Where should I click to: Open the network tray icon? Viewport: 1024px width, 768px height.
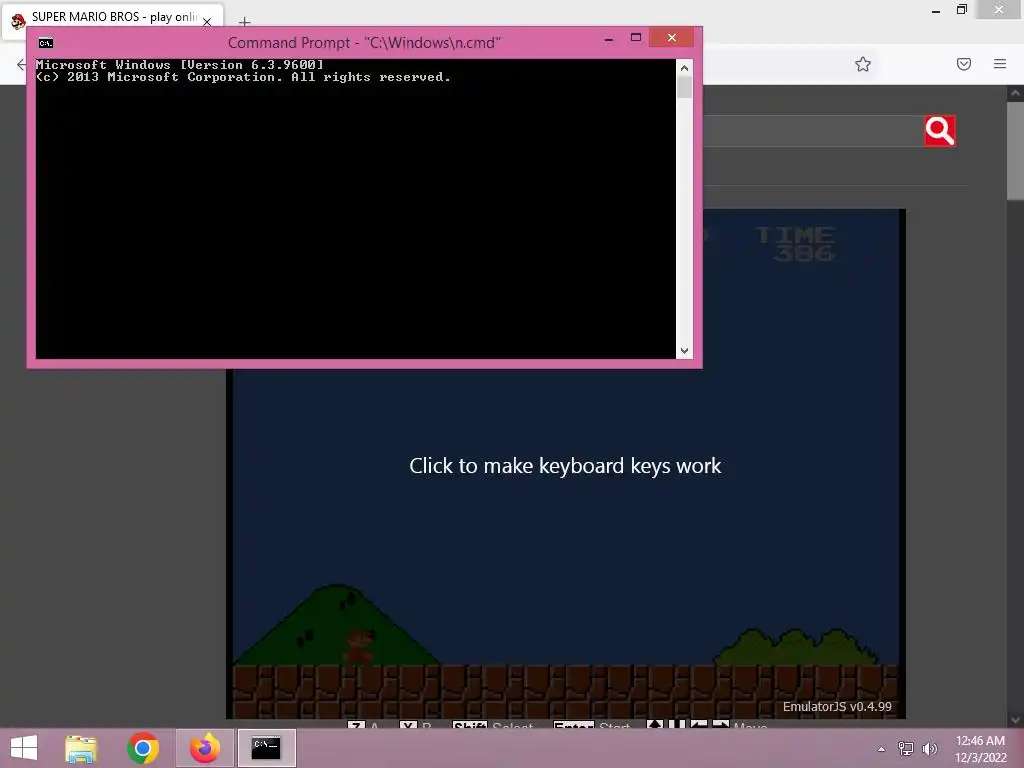(x=905, y=748)
